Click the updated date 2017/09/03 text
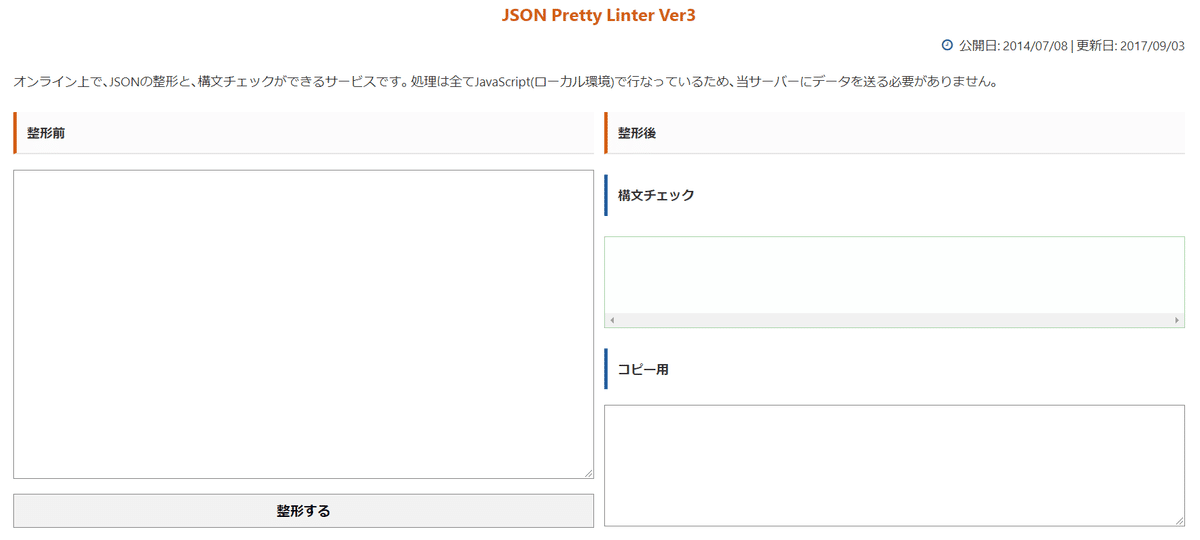Screen dimensions: 1200x540 [1152, 45]
